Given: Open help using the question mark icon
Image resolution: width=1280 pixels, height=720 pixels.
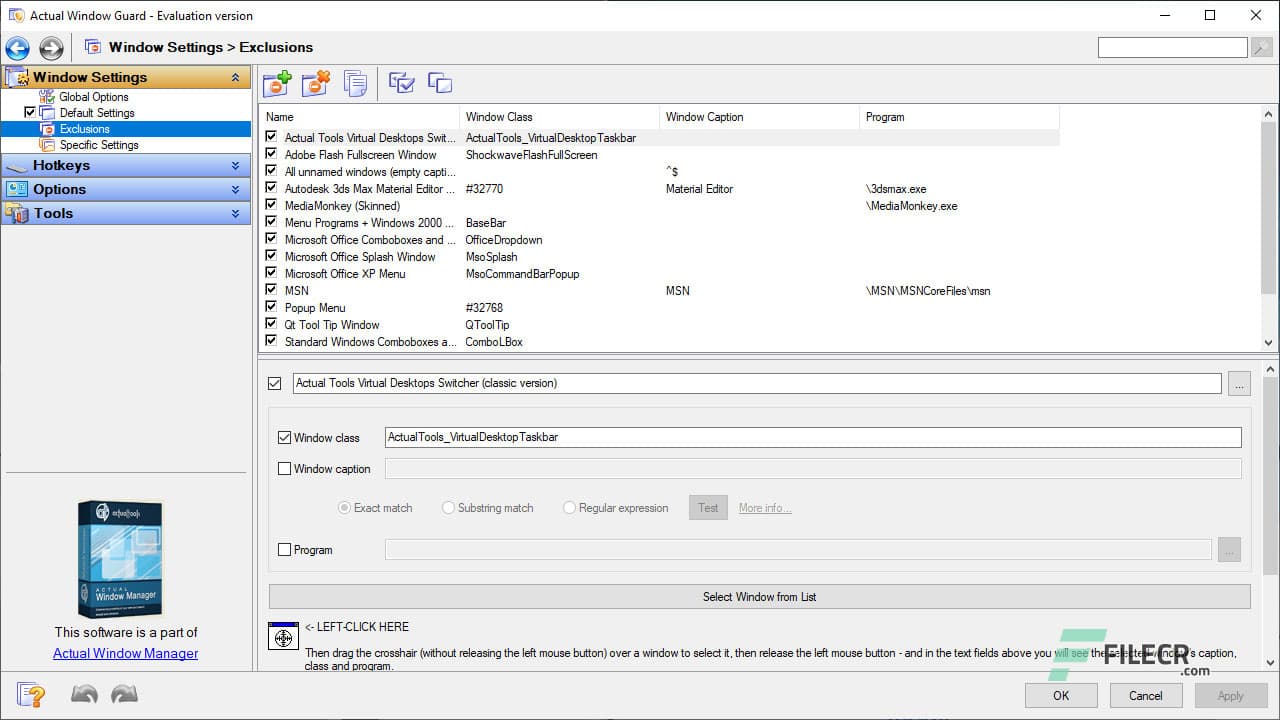Looking at the screenshot, I should pyautogui.click(x=30, y=694).
